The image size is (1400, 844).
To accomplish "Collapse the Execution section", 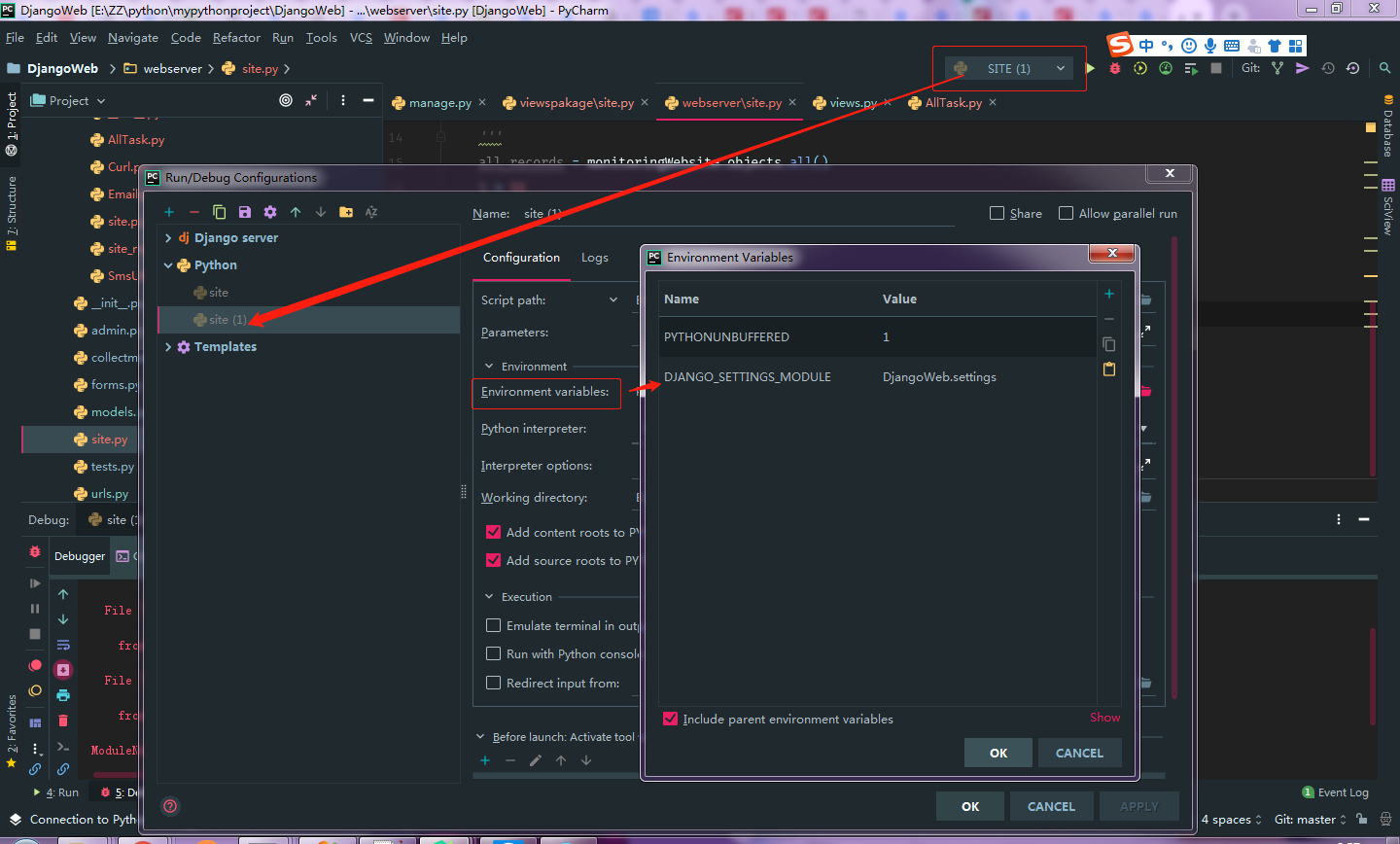I will [489, 597].
